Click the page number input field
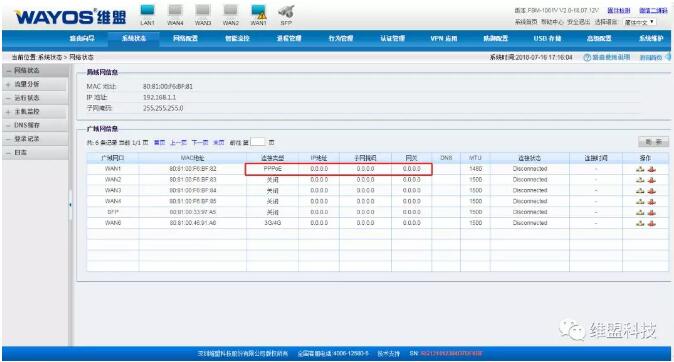Image resolution: width=674 pixels, height=362 pixels. click(257, 142)
